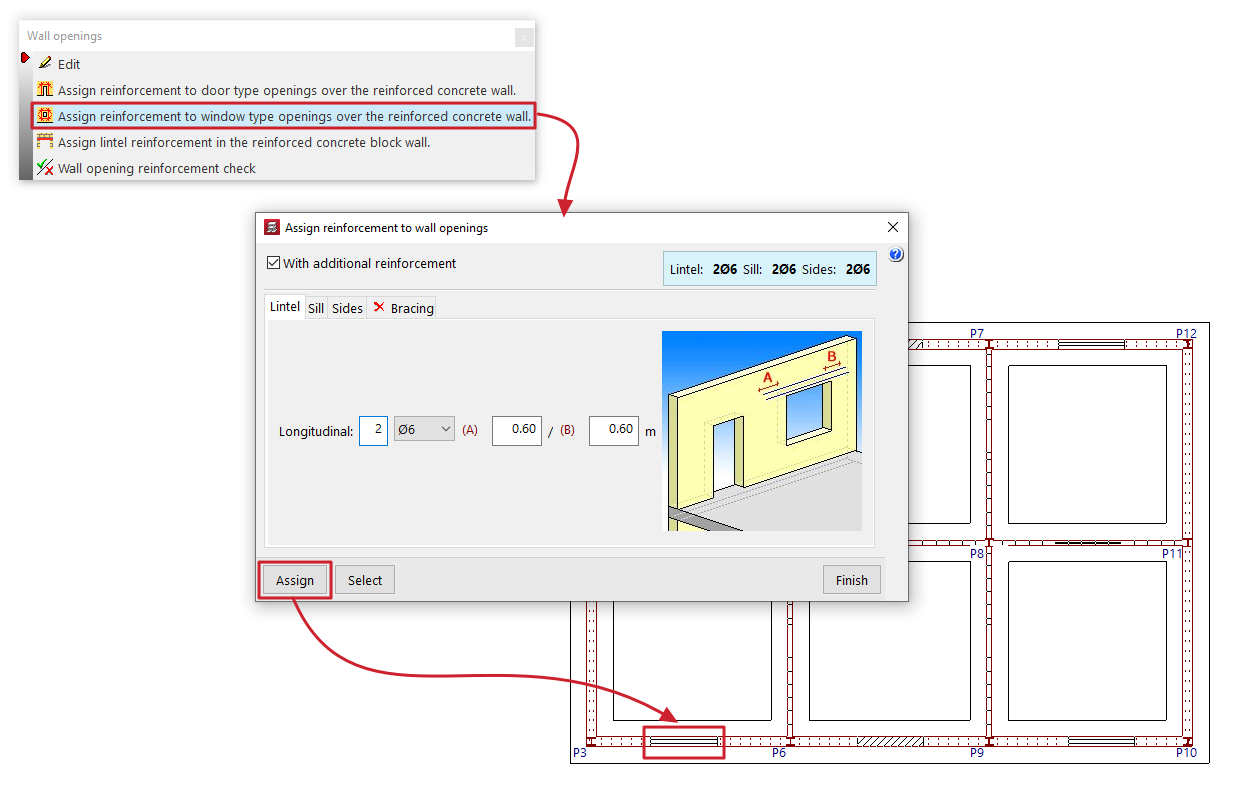
Task: Click column label P12 in the plan
Action: point(1186,333)
